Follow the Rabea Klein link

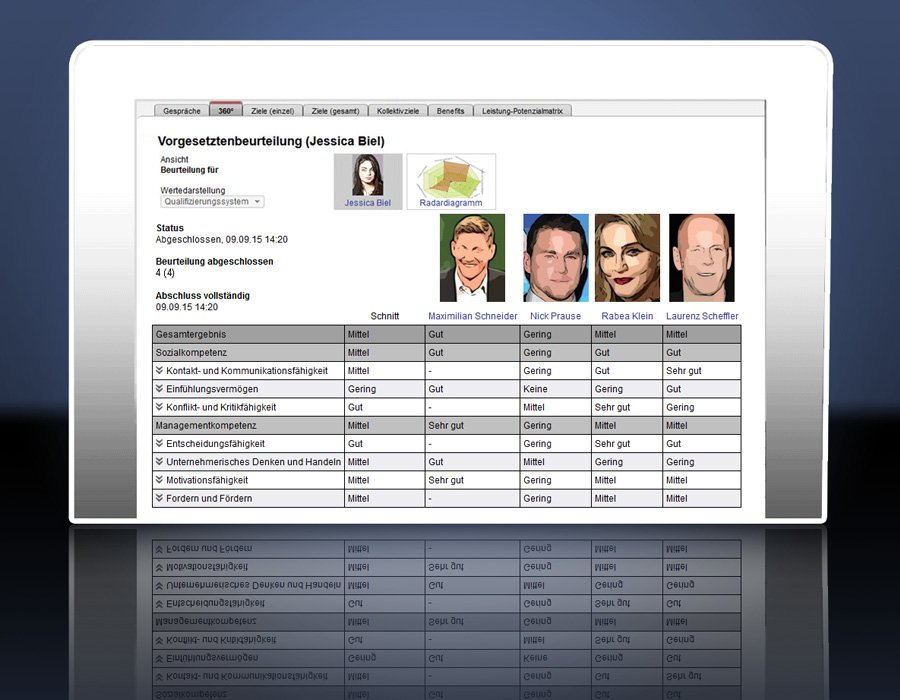pyautogui.click(x=626, y=316)
